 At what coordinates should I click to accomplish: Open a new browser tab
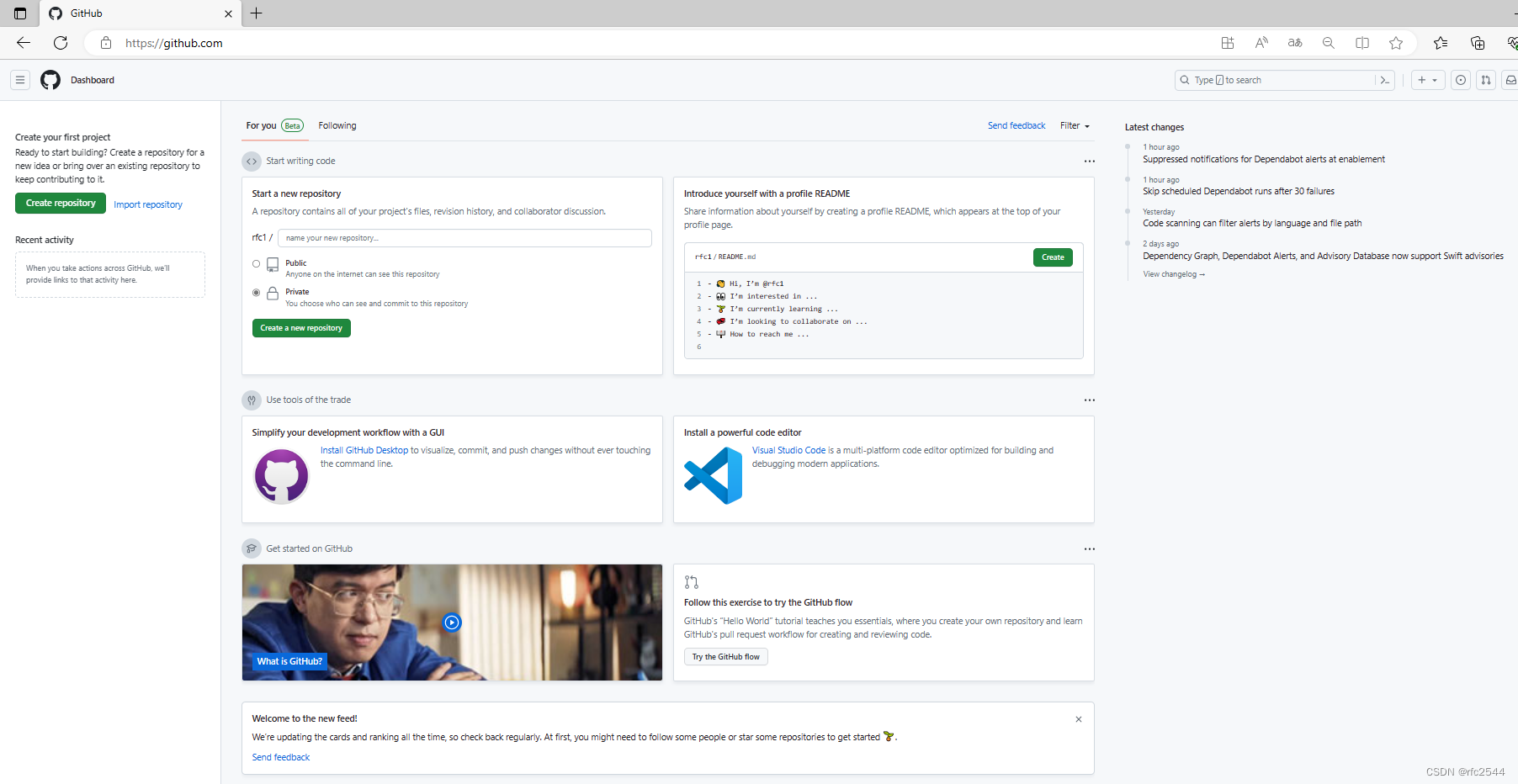click(257, 13)
